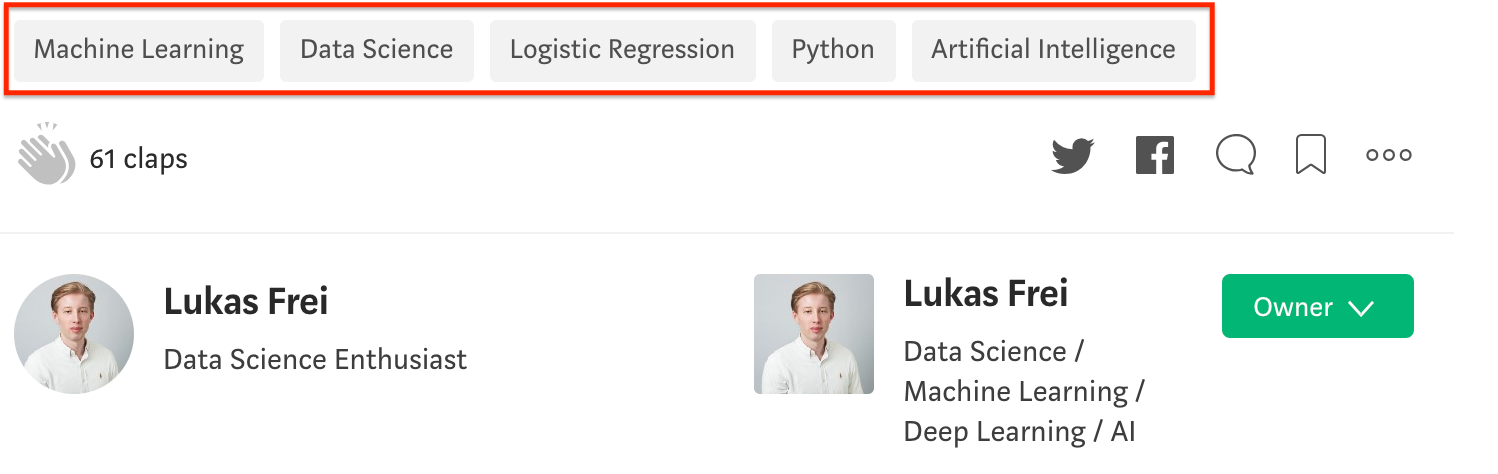Click the Lukas Frei name beside the Owner button
Image resolution: width=1498 pixels, height=474 pixels.
tap(986, 294)
